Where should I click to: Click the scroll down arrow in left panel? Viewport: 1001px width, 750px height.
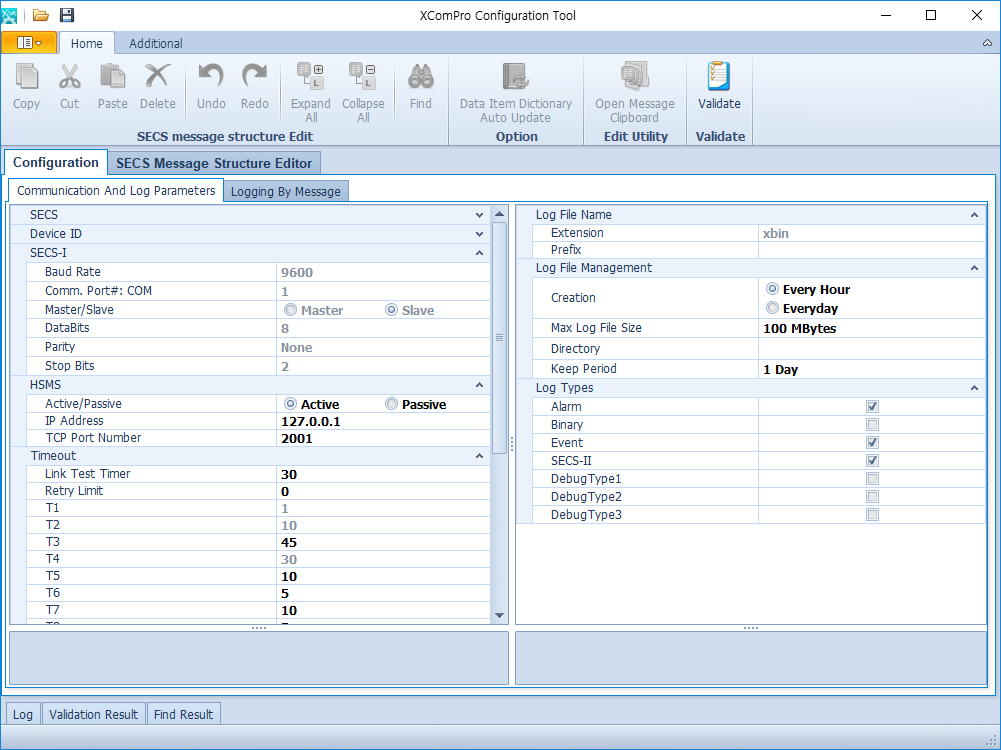coord(499,615)
